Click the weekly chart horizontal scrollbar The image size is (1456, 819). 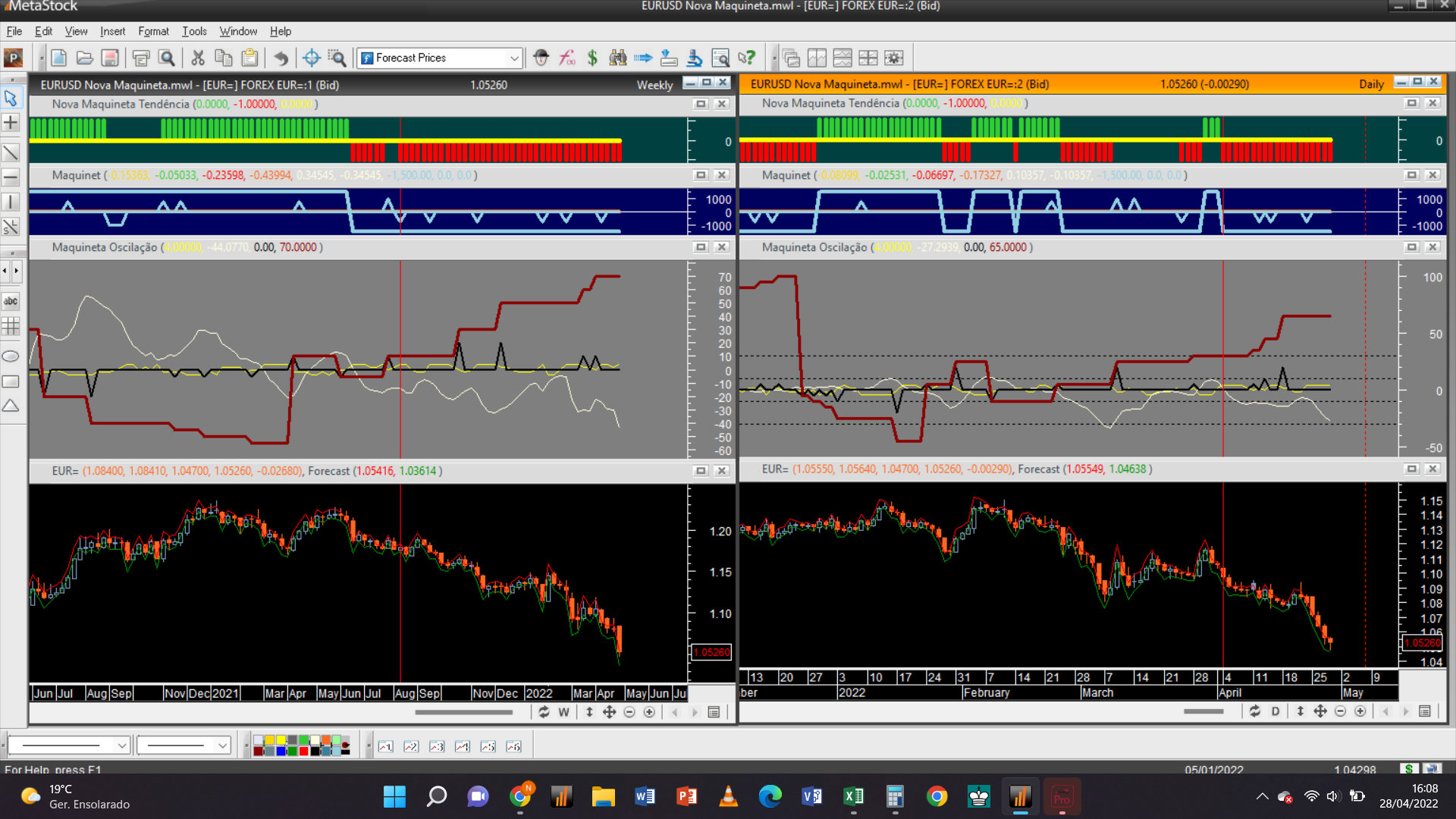[x=464, y=712]
